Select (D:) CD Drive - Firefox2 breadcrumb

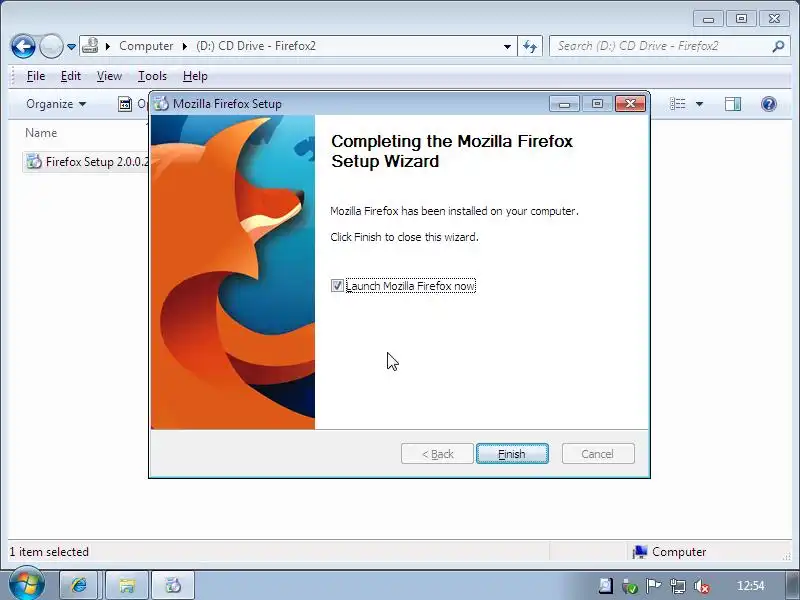(x=256, y=46)
